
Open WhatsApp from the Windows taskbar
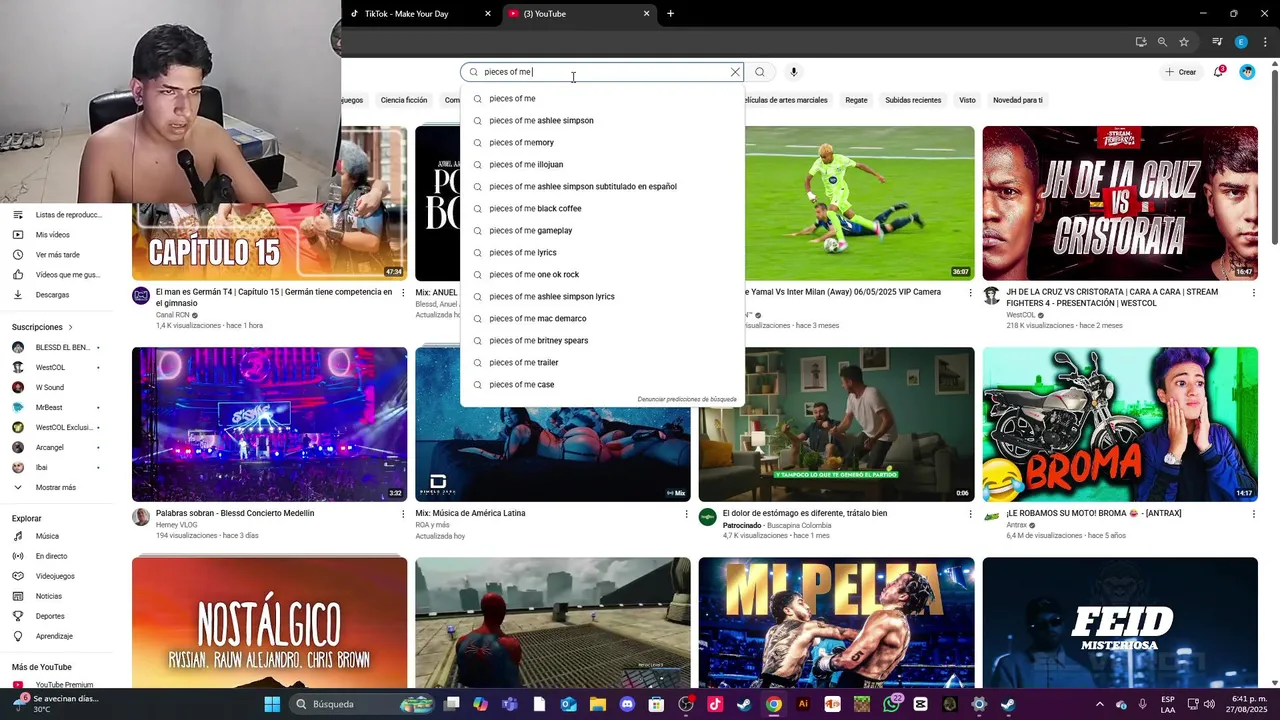891,704
